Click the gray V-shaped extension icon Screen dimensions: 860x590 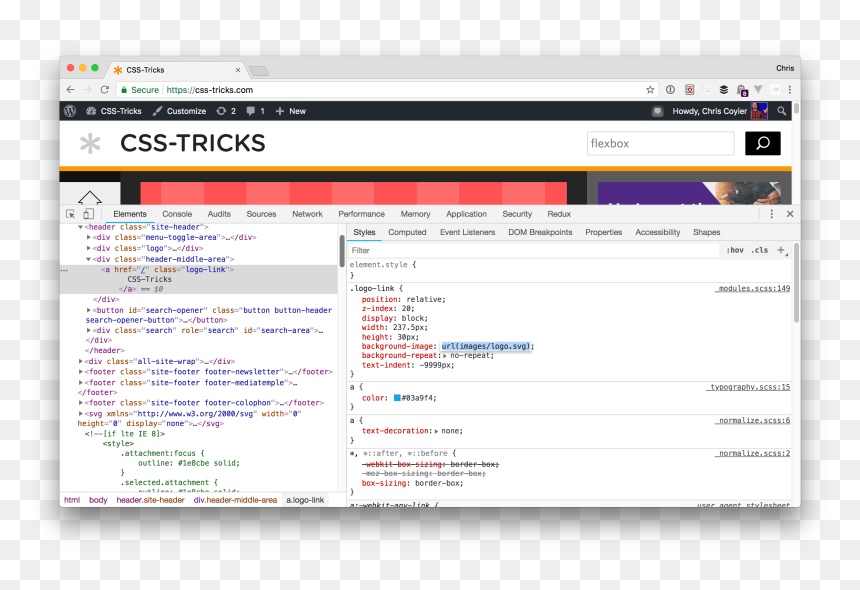tap(759, 89)
